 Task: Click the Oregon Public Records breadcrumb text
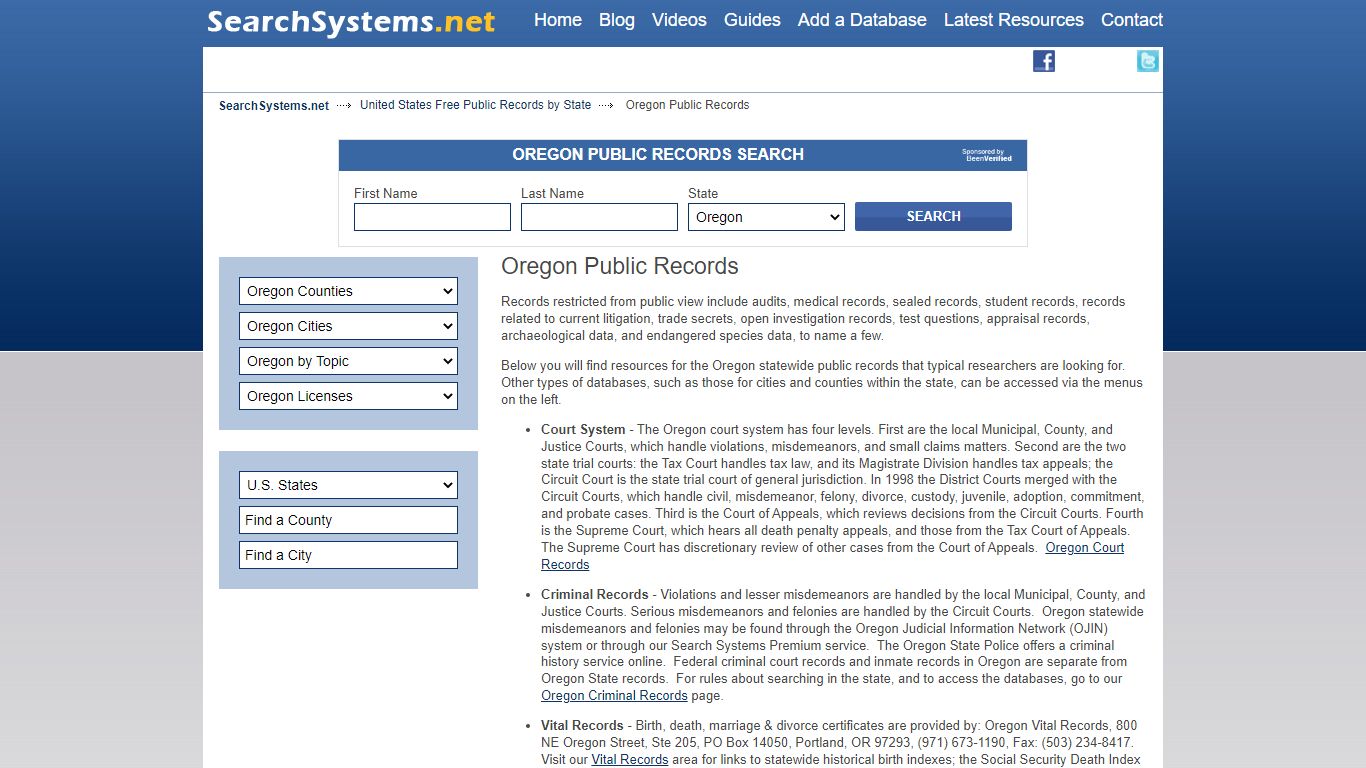pos(687,105)
